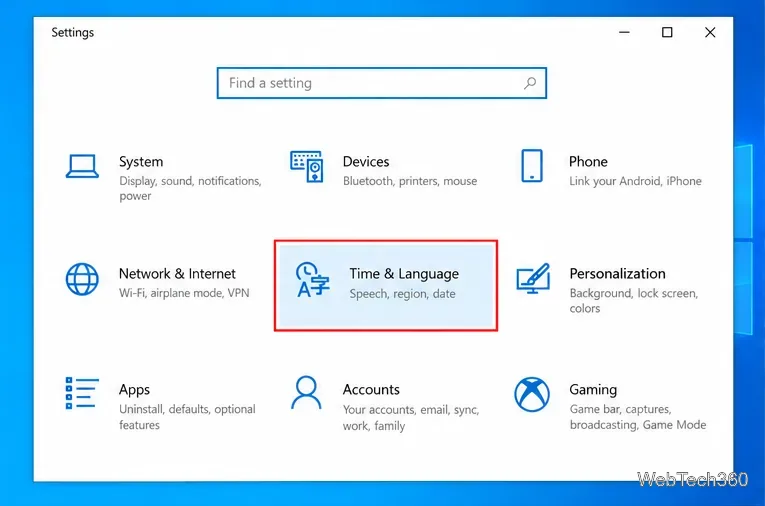Open the Gaming settings title
The width and height of the screenshot is (765, 506).
click(x=593, y=390)
